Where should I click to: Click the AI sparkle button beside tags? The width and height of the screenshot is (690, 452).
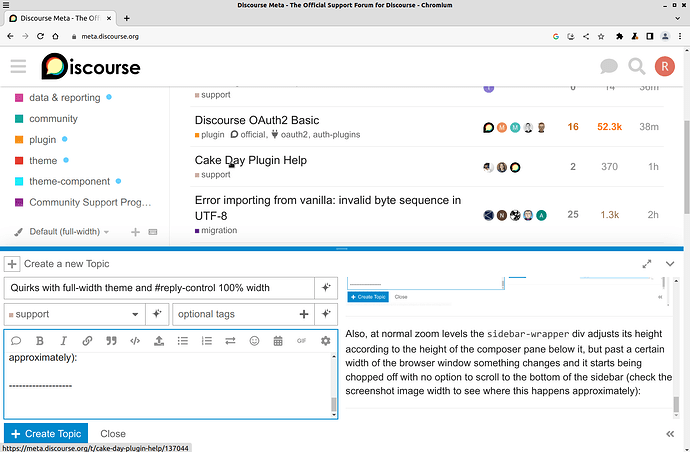[x=326, y=314]
